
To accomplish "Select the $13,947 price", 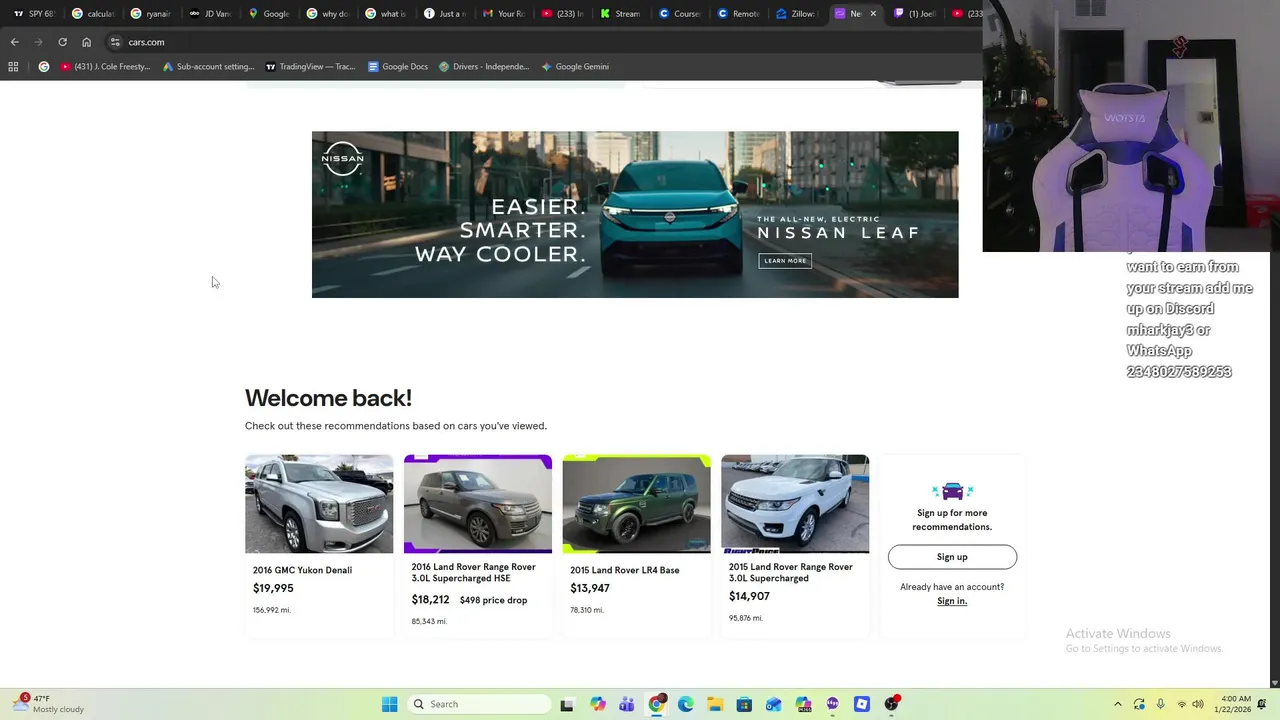I will [590, 588].
